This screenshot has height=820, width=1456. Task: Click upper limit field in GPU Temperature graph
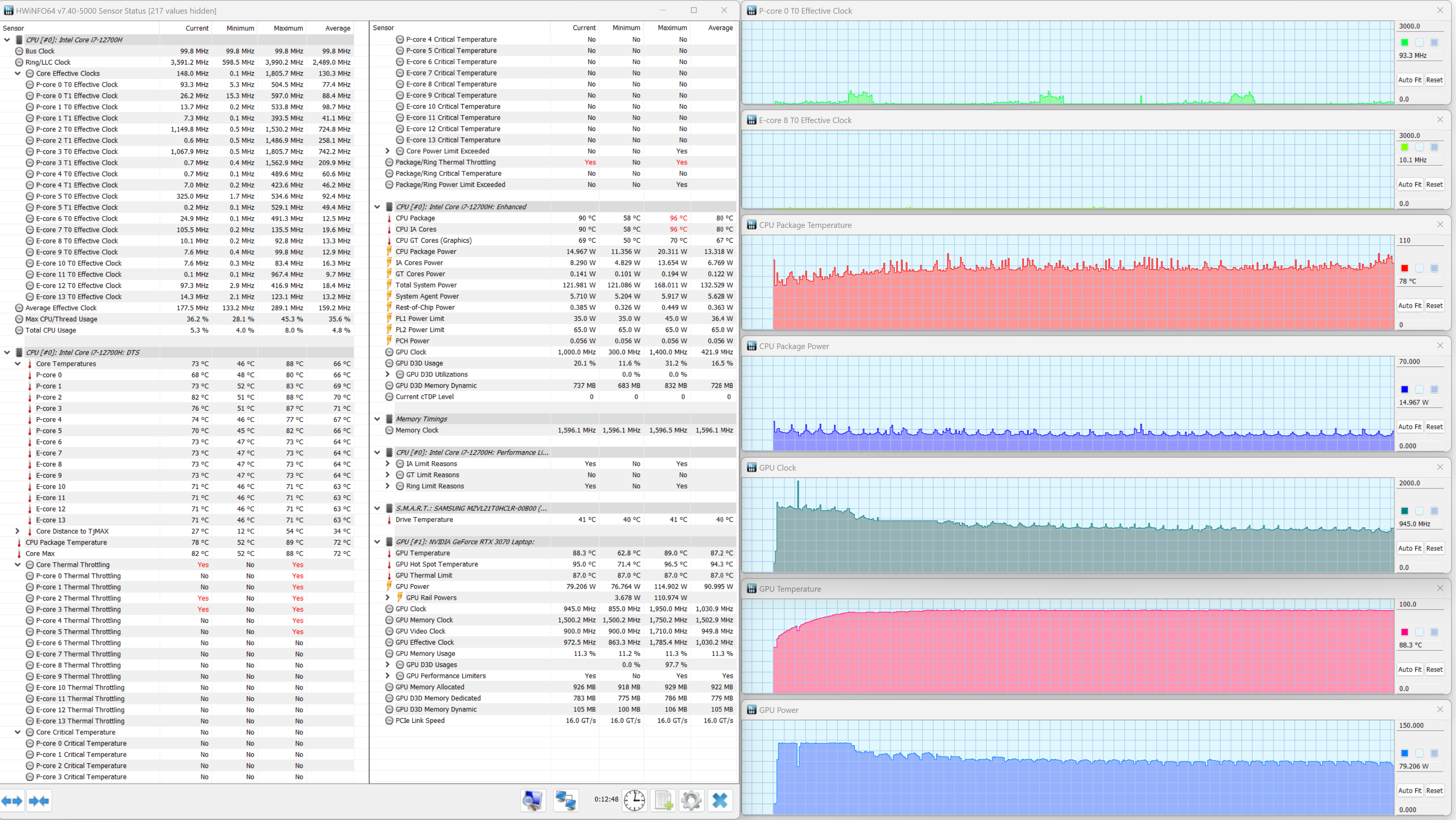click(x=1420, y=604)
